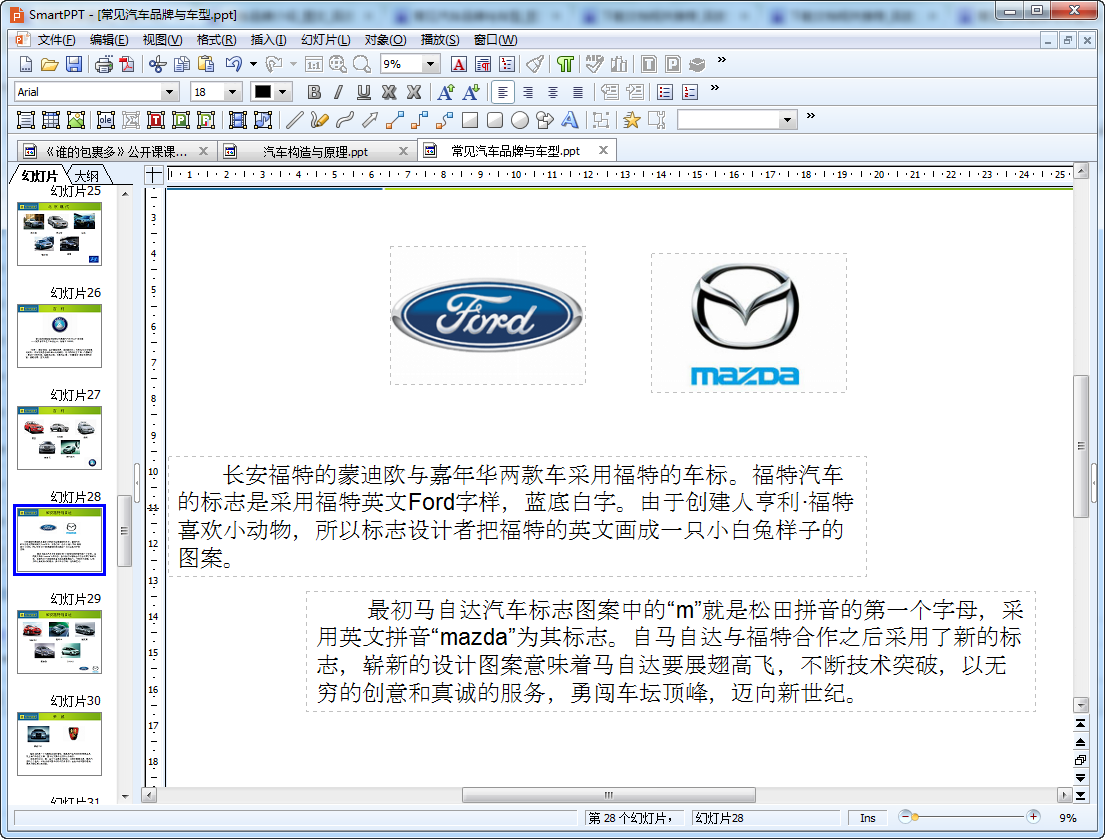This screenshot has height=839, width=1105.
Task: Align text left
Action: click(502, 92)
